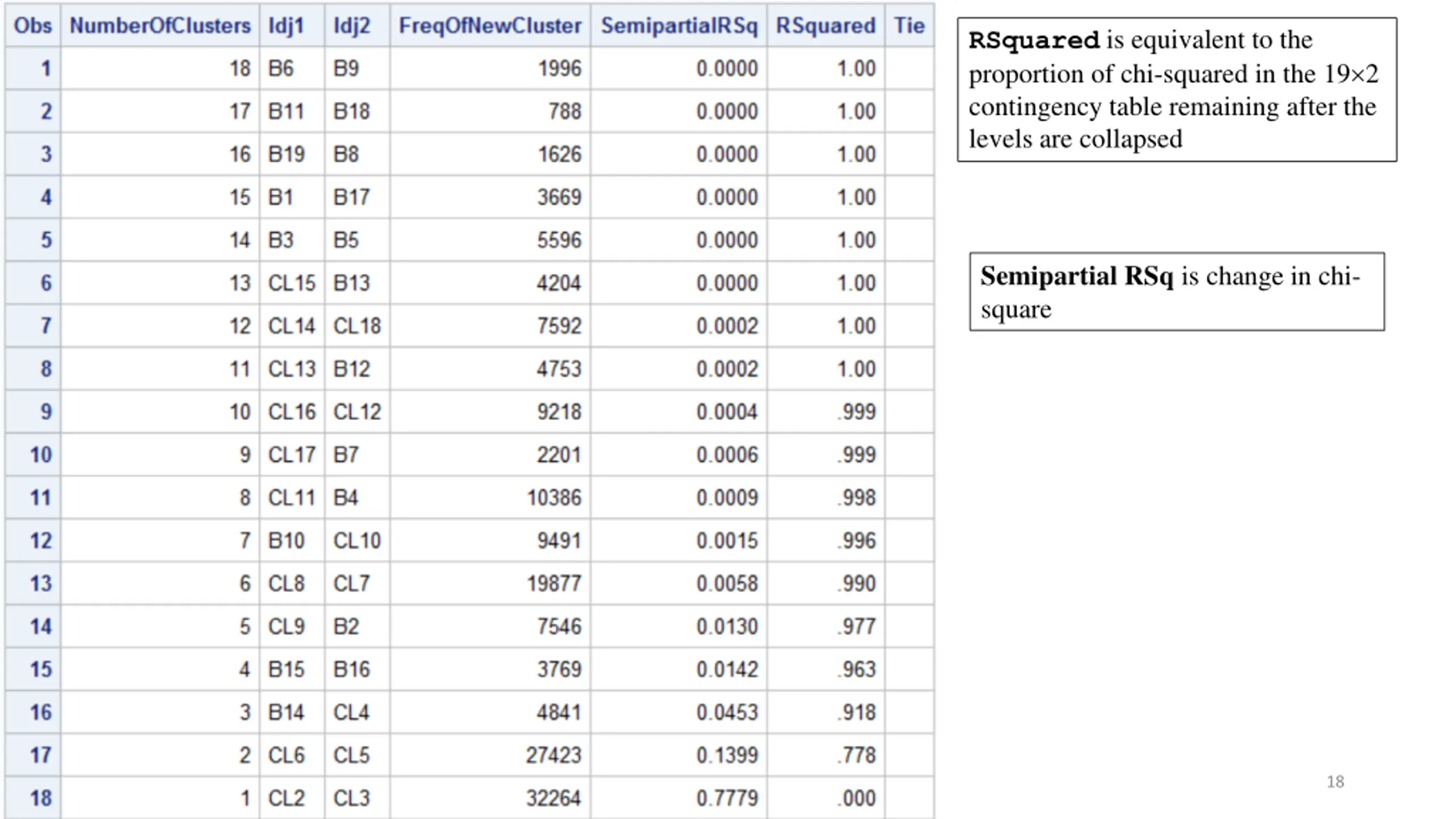This screenshot has width=1456, height=819.
Task: Select the FreqOfNewCluster column header
Action: coord(490,26)
